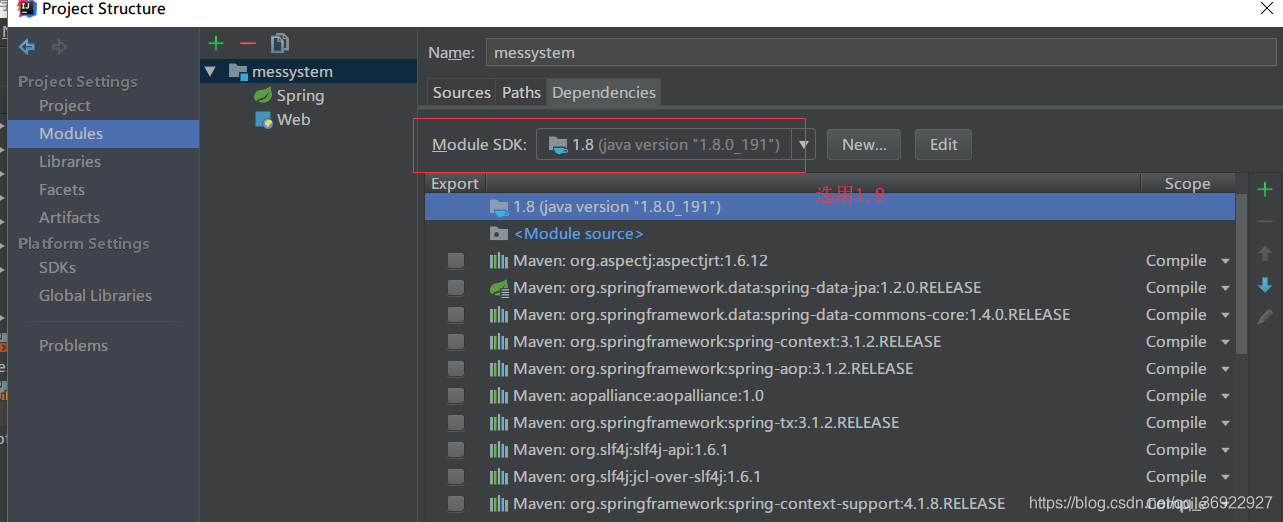
Task: Click the Web facet icon
Action: click(264, 119)
